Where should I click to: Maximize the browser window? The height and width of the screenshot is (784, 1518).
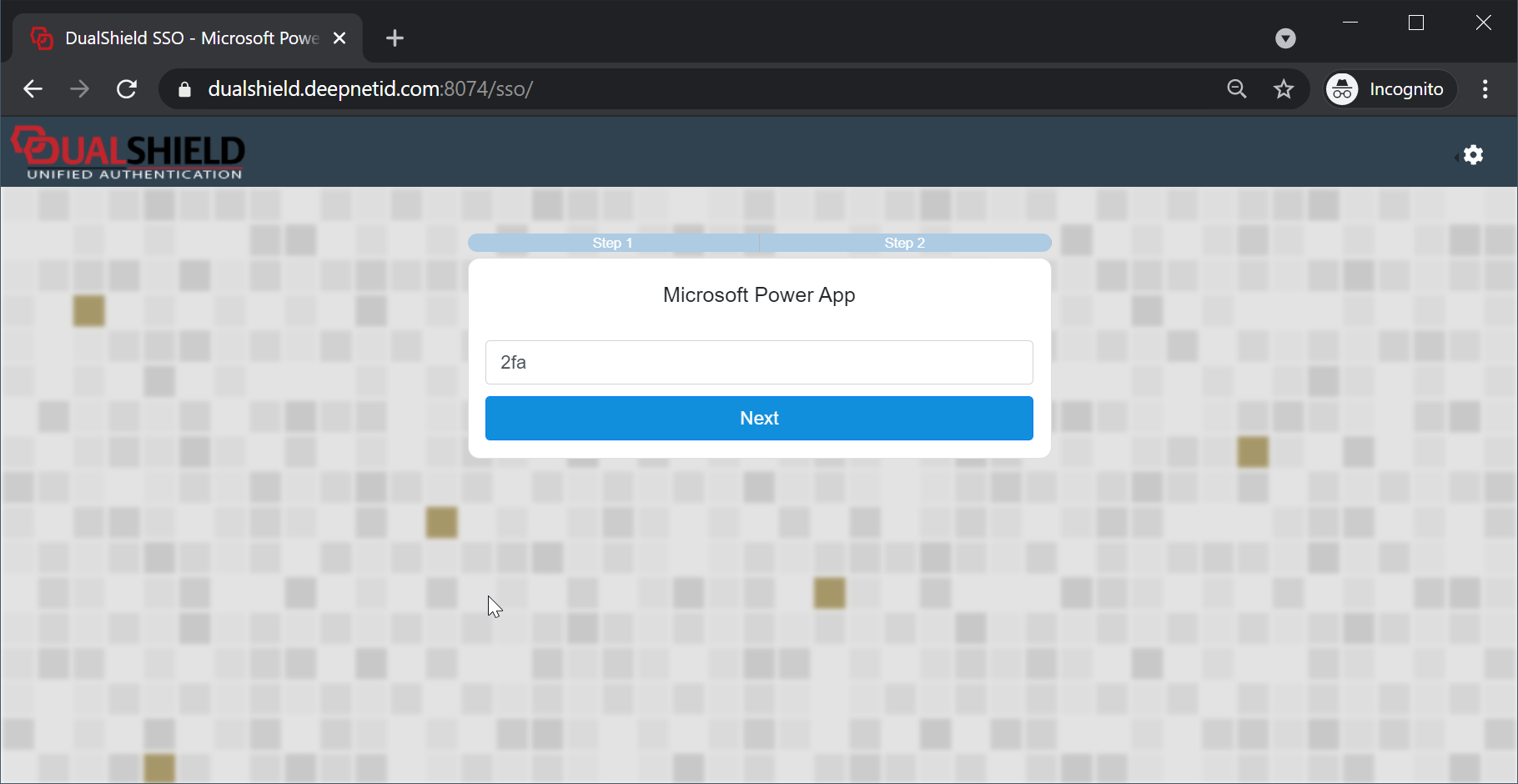point(1415,23)
